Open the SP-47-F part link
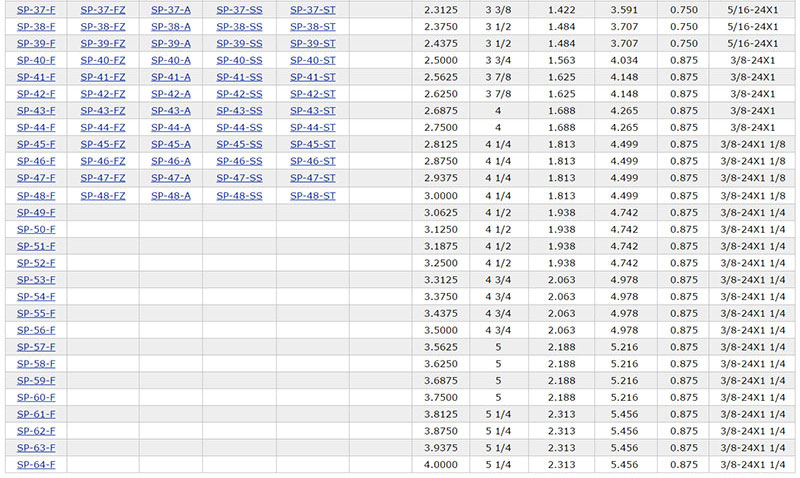The width and height of the screenshot is (800, 478). coord(36,178)
